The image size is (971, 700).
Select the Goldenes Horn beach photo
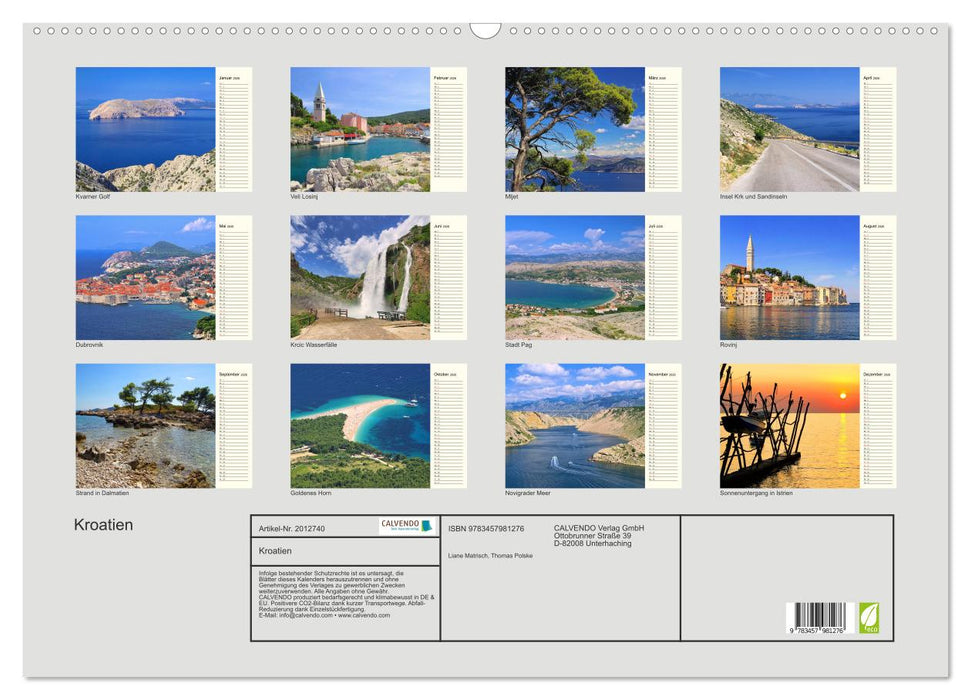coord(357,423)
